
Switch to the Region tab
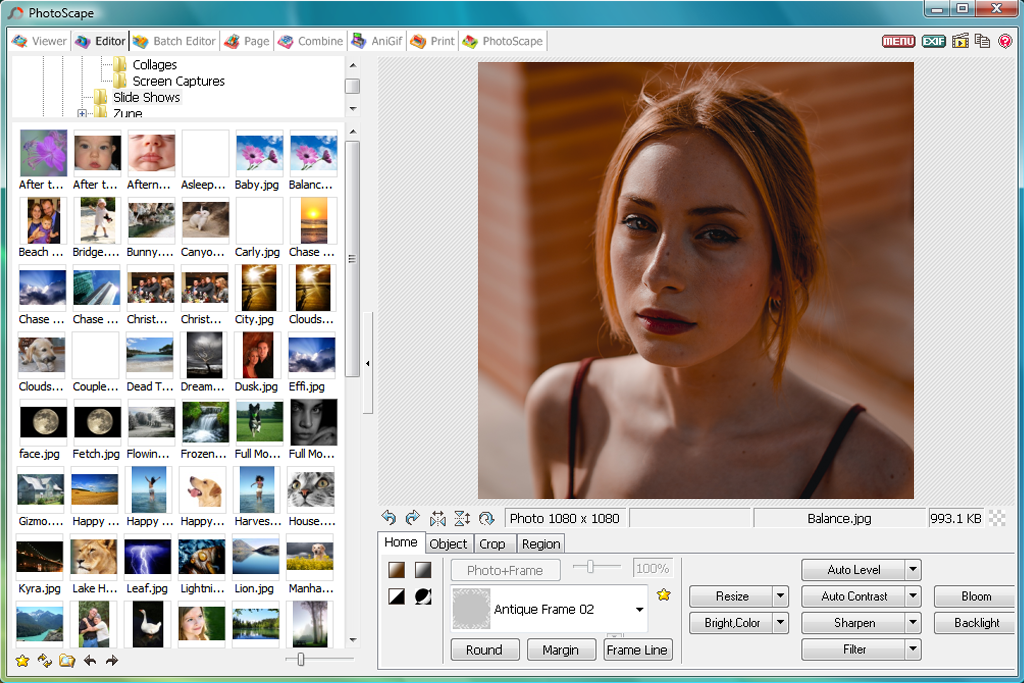point(541,544)
